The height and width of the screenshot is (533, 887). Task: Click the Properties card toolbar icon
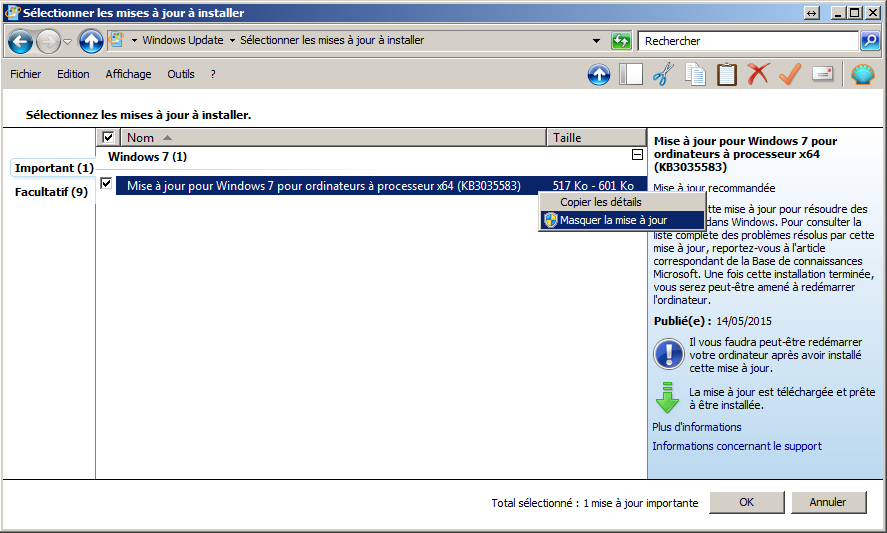pos(823,74)
